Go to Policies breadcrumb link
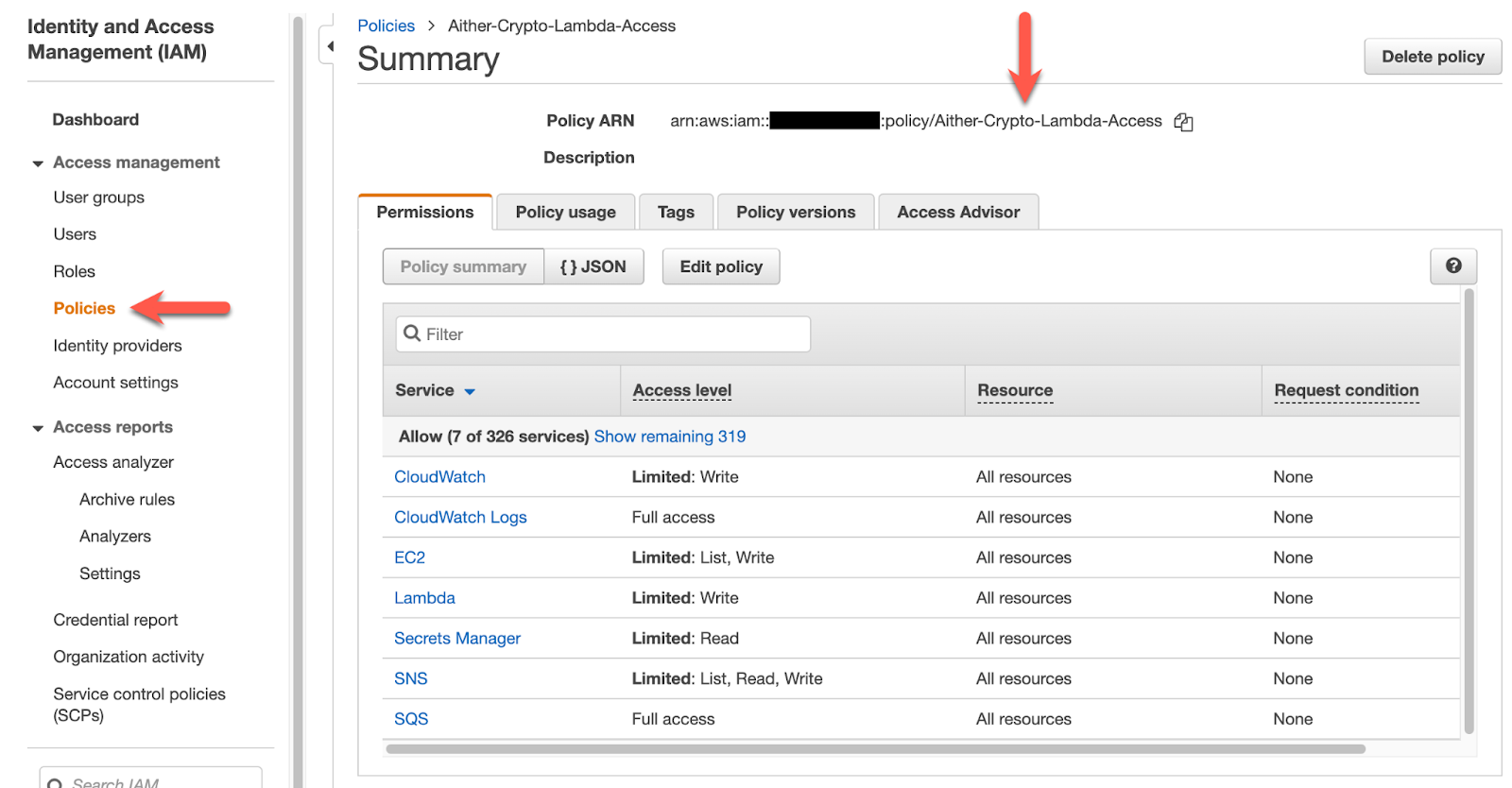This screenshot has height=788, width=1512. coord(386,26)
